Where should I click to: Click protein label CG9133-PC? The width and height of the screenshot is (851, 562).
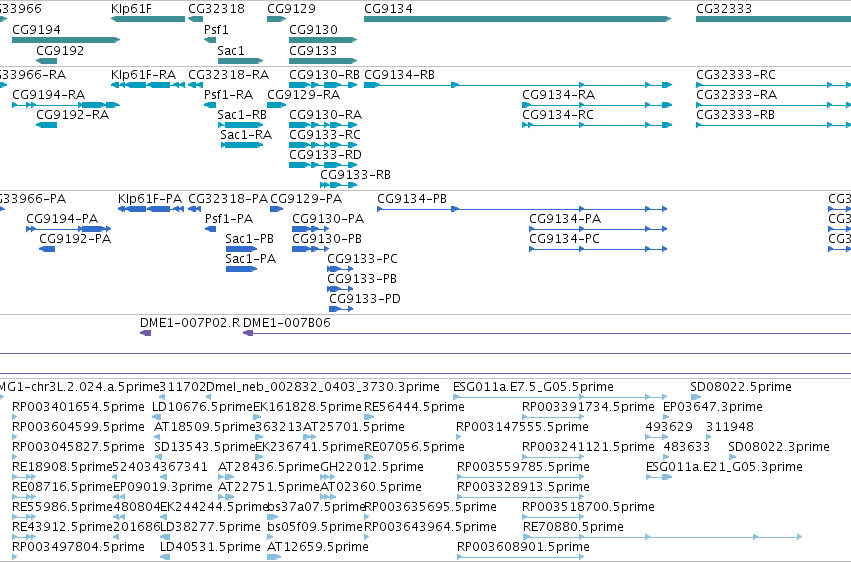(362, 259)
